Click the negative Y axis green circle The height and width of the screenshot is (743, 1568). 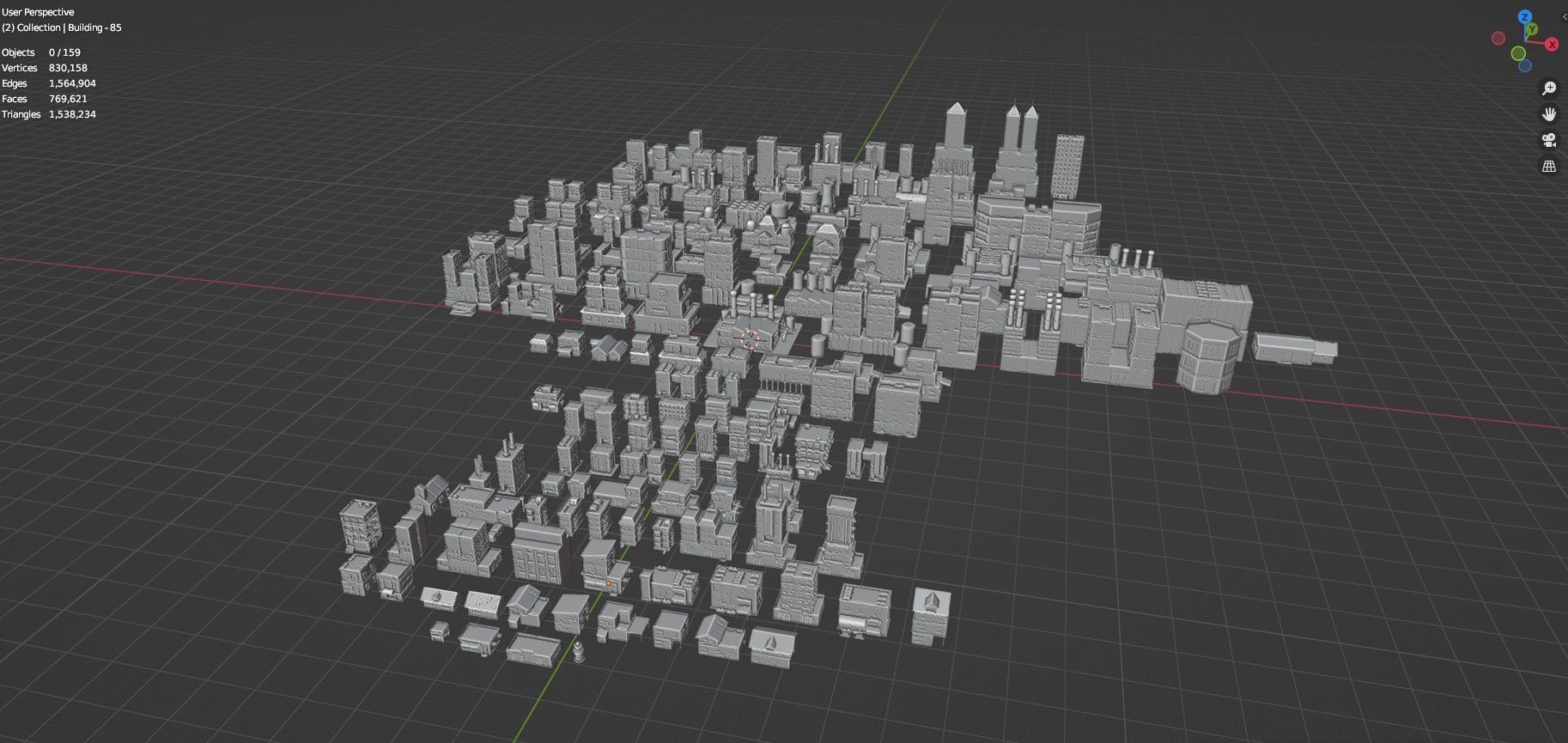pos(1518,53)
